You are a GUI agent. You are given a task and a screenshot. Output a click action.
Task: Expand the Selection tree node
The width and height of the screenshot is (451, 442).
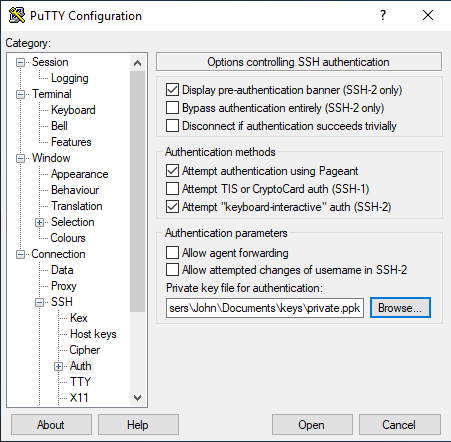[x=39, y=222]
